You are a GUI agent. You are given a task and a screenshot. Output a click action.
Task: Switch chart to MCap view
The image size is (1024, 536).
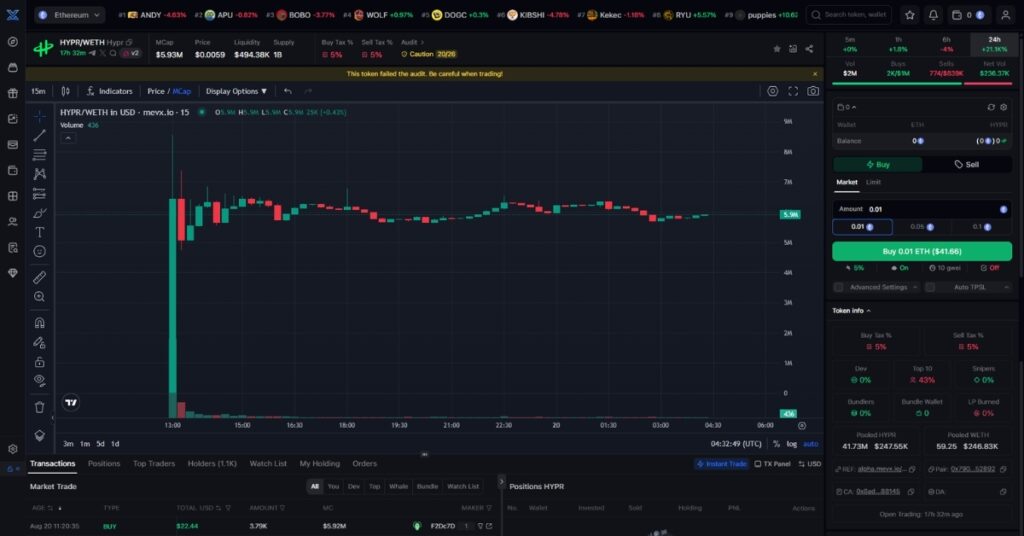182,91
